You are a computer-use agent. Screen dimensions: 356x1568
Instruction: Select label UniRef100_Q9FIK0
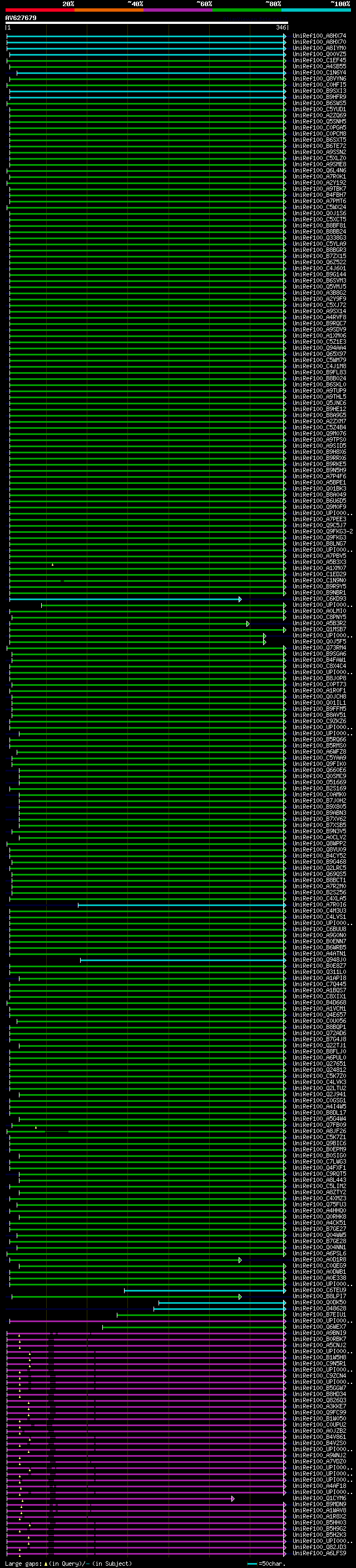tap(319, 764)
